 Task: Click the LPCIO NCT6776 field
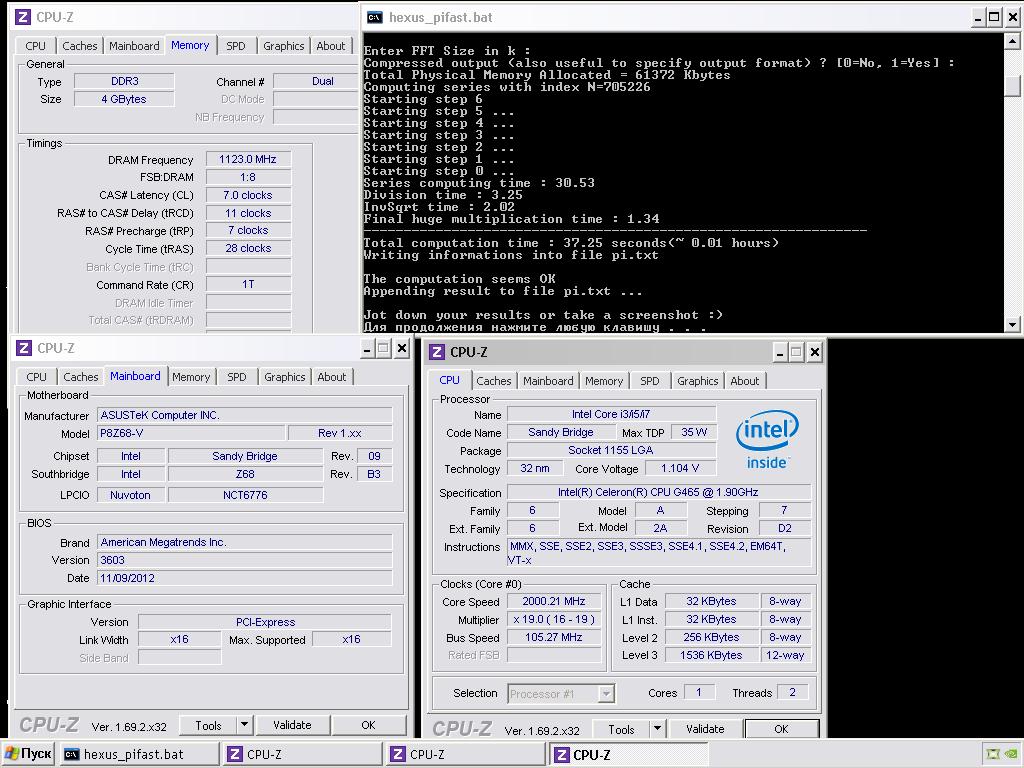(245, 495)
